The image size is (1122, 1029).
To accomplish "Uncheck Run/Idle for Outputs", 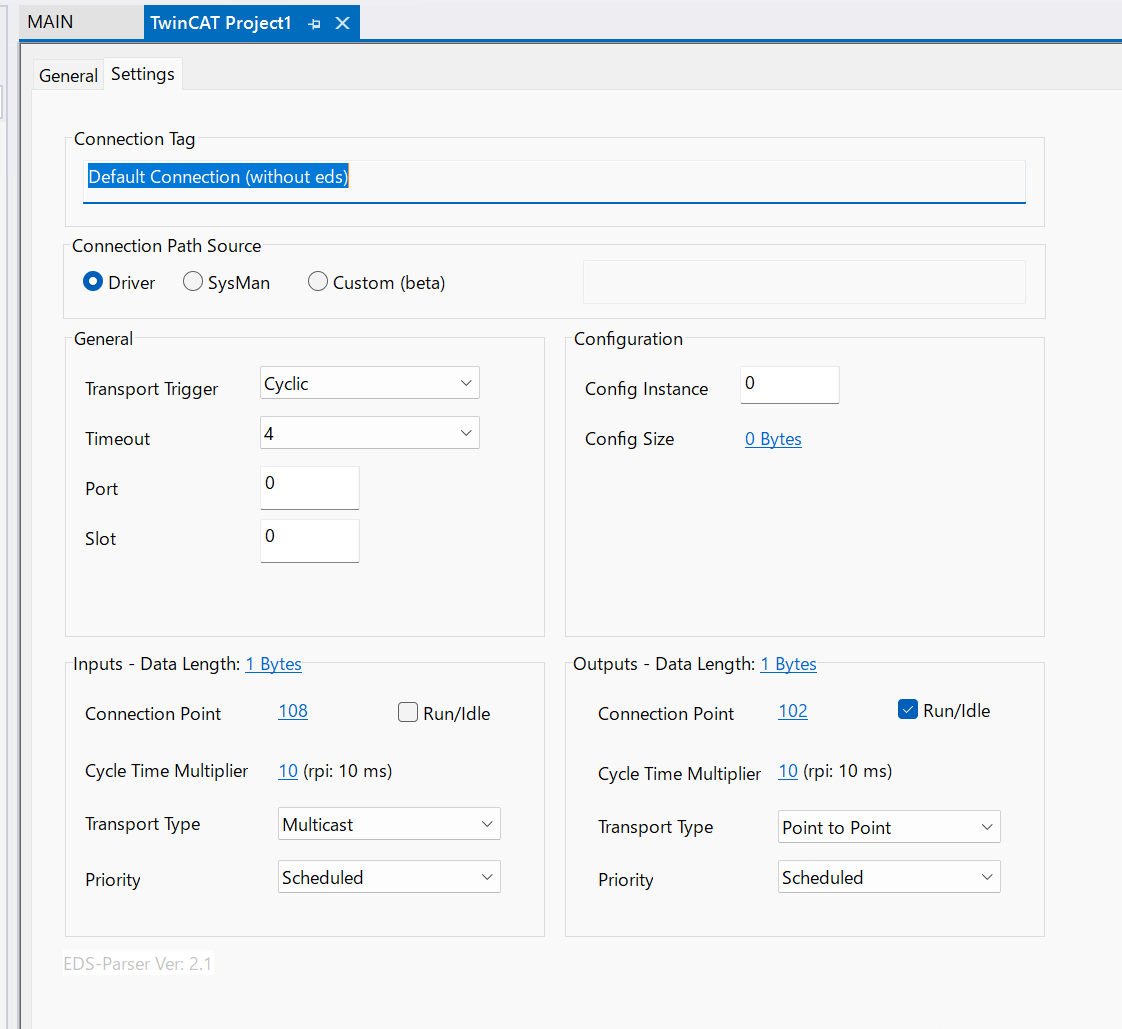I will pos(908,711).
